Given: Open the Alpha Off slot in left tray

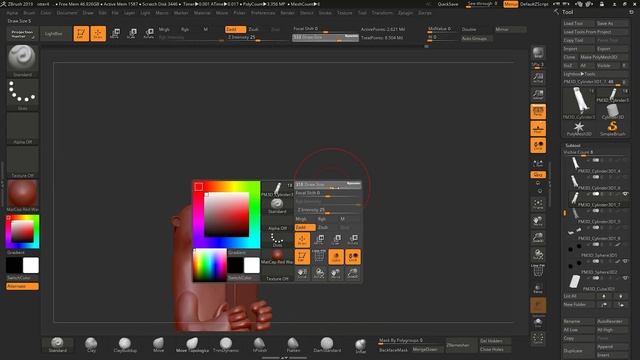Looking at the screenshot, I should (x=22, y=128).
